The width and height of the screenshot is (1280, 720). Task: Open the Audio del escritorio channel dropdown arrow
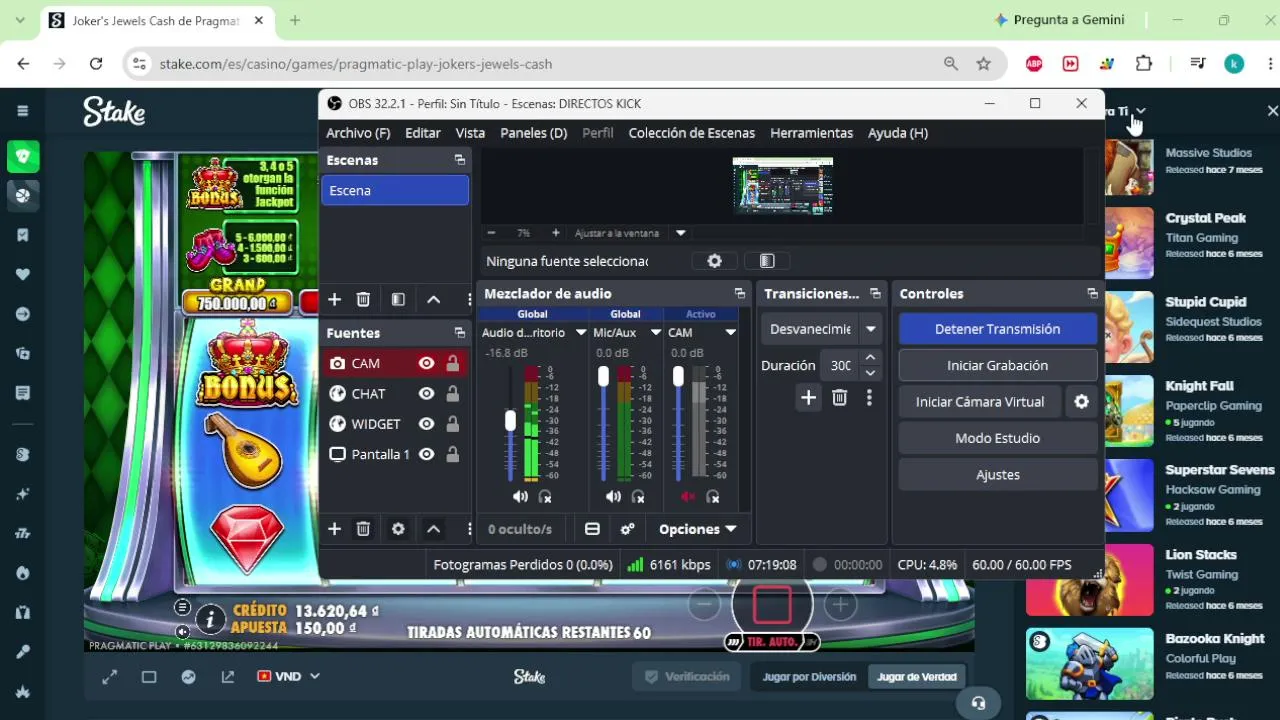point(580,333)
